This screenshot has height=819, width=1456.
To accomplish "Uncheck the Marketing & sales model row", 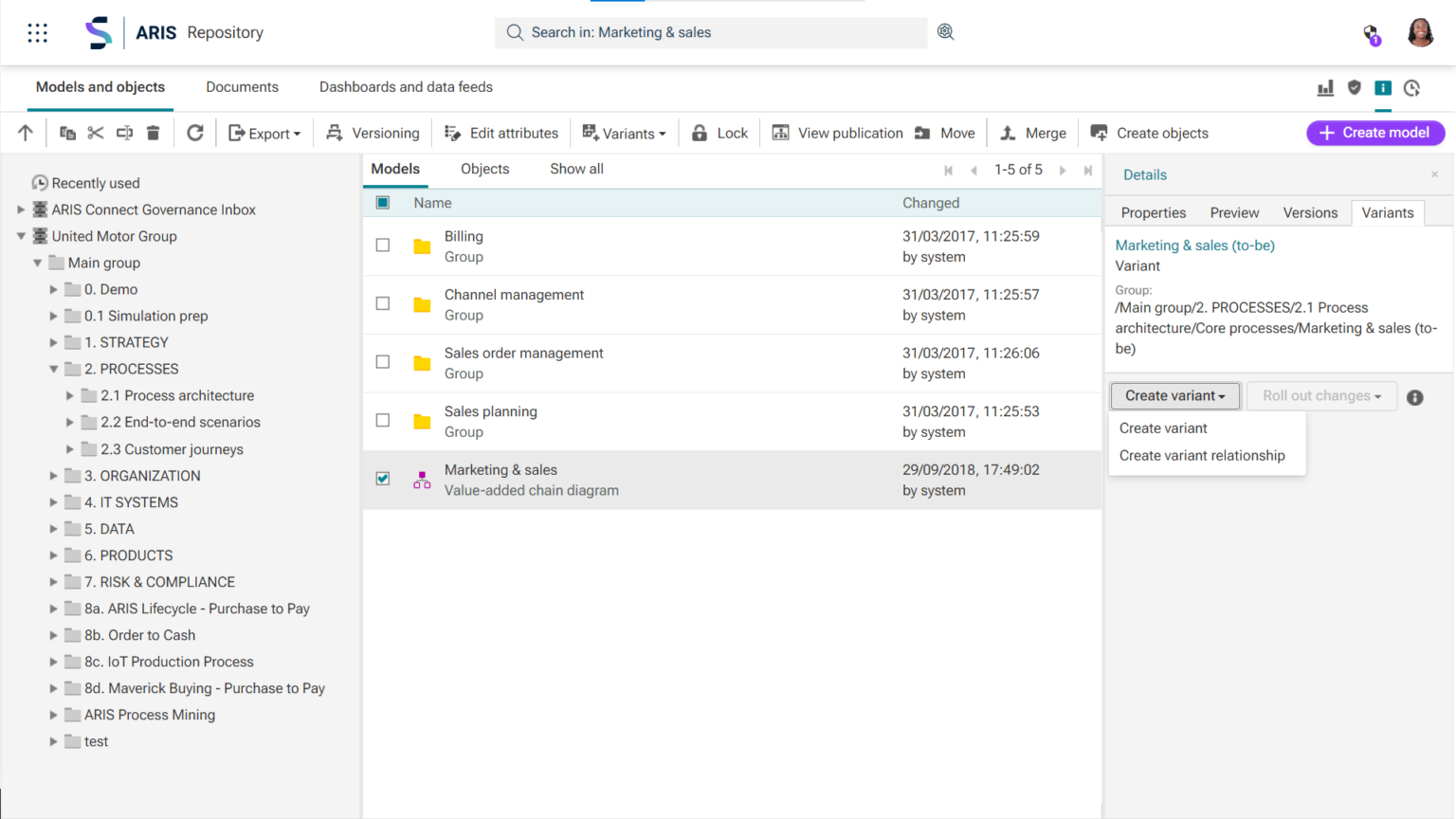I will (383, 479).
